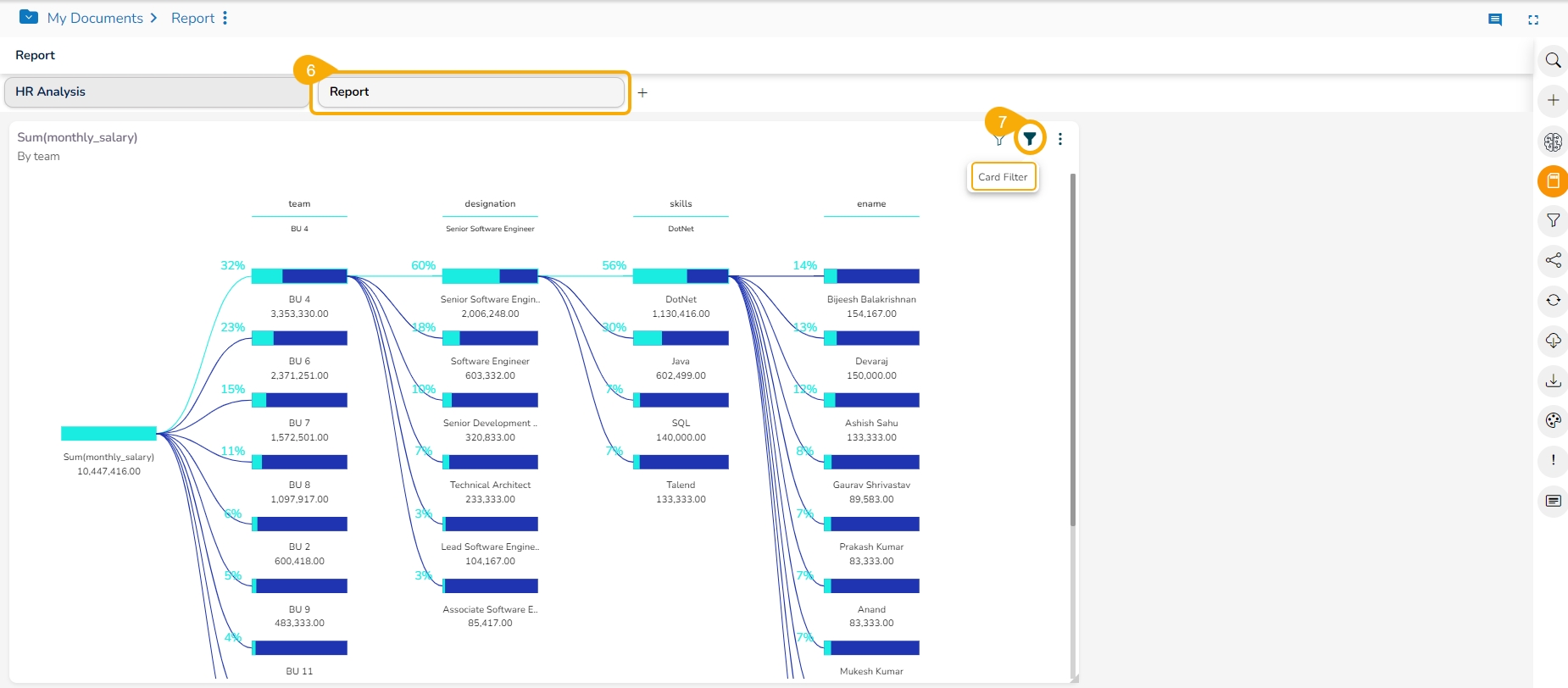Open the color palette theme icon
The image size is (1568, 688).
coord(1553,420)
